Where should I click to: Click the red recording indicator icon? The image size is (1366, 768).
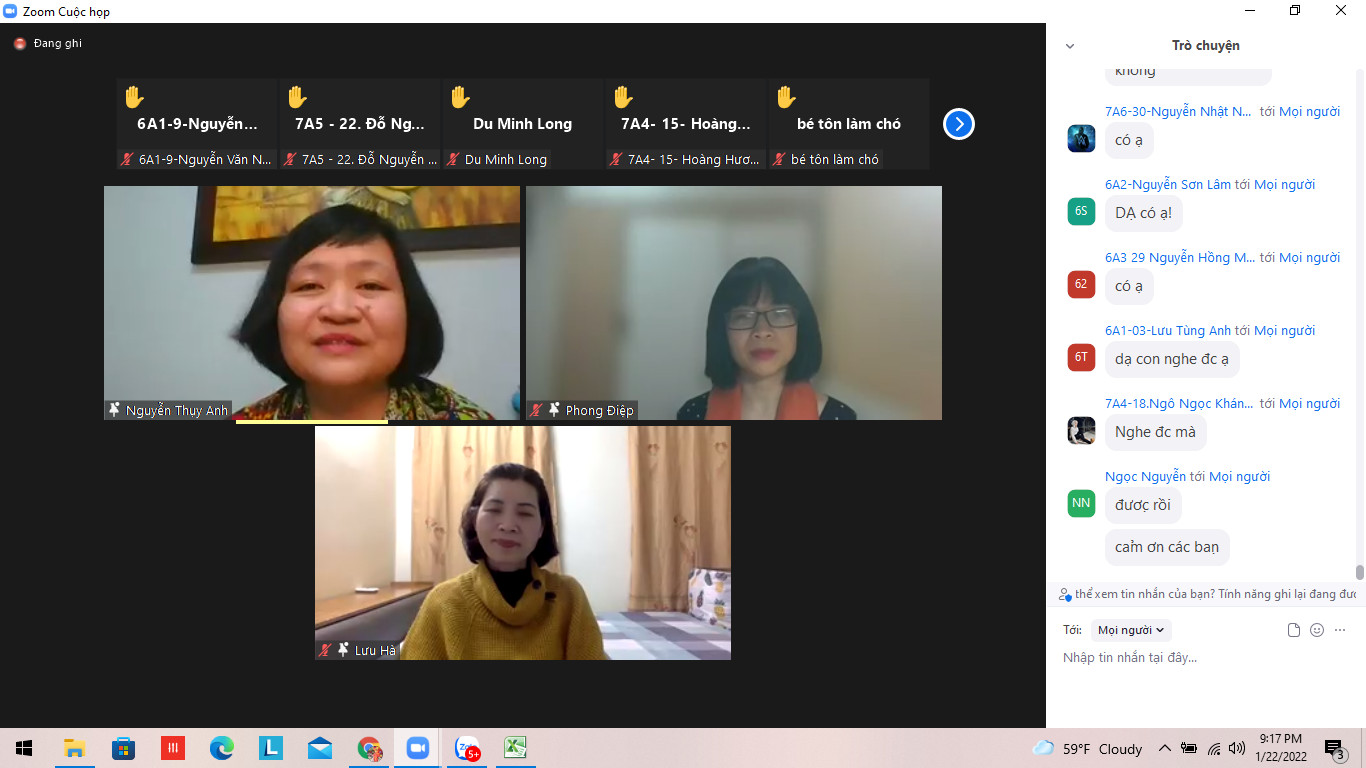coord(20,44)
